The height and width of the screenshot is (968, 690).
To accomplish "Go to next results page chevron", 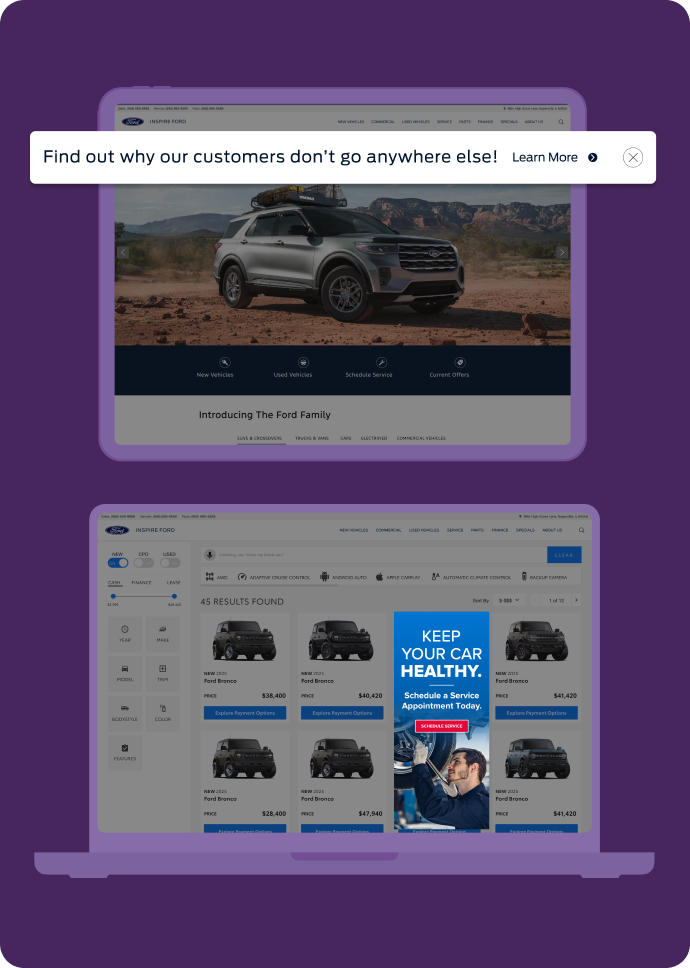I will (x=576, y=600).
